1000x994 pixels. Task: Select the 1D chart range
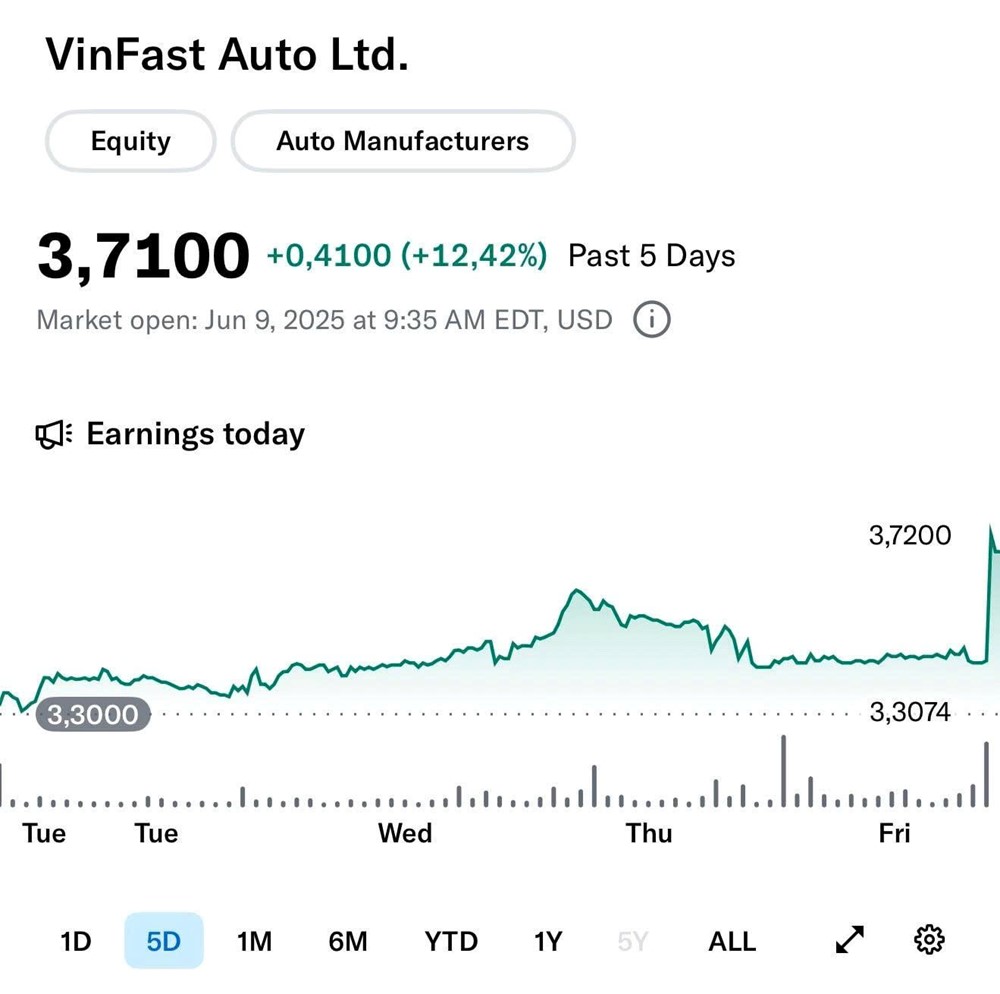tap(77, 941)
